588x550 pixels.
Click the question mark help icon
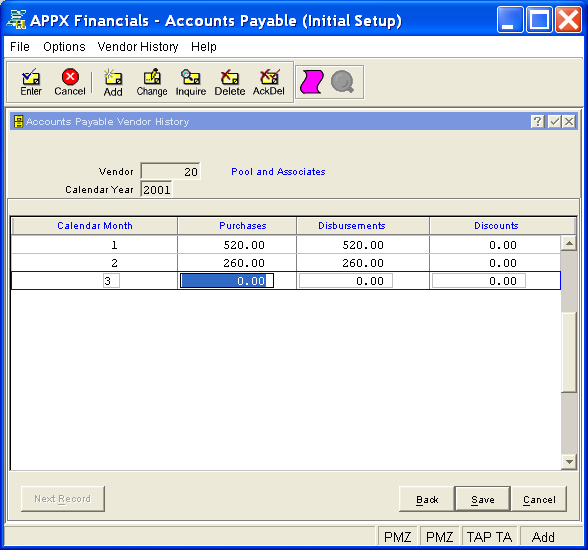point(537,121)
